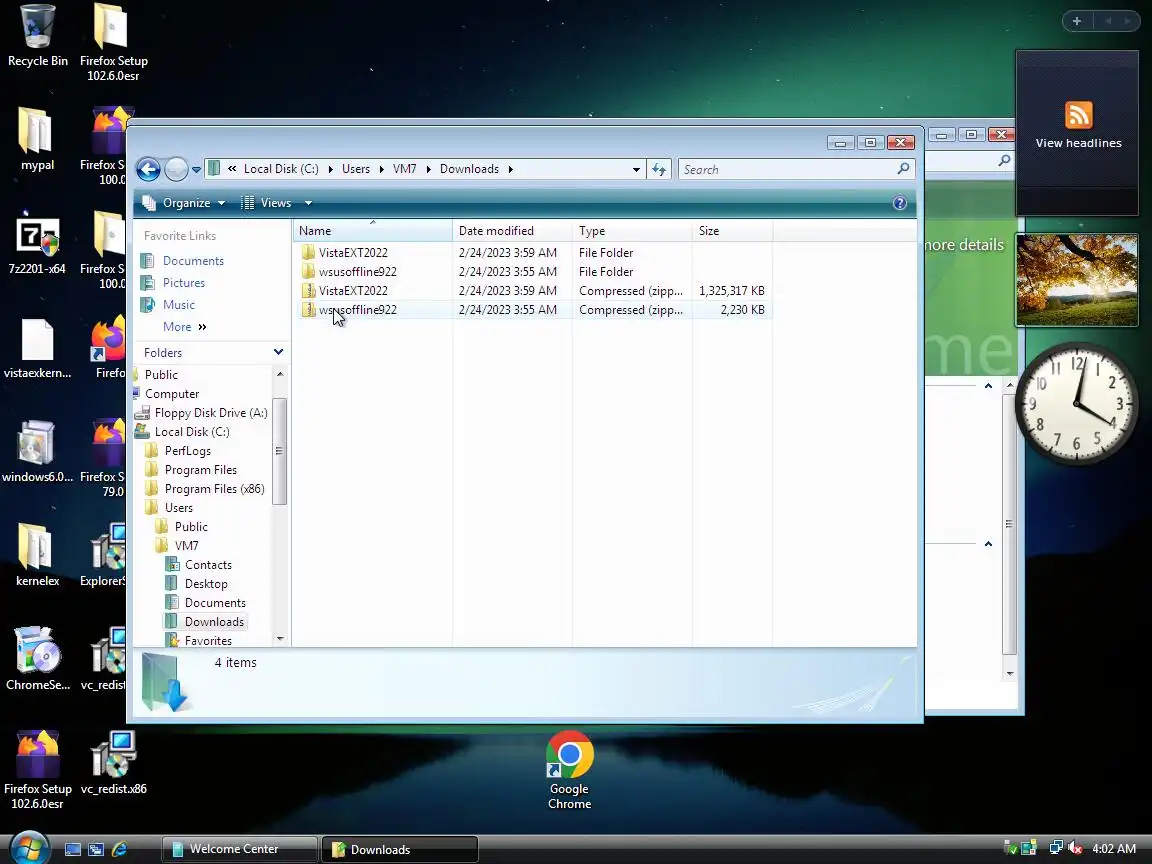Expand the arrow after Users in breadcrumb
The image size is (1152, 864).
381,170
